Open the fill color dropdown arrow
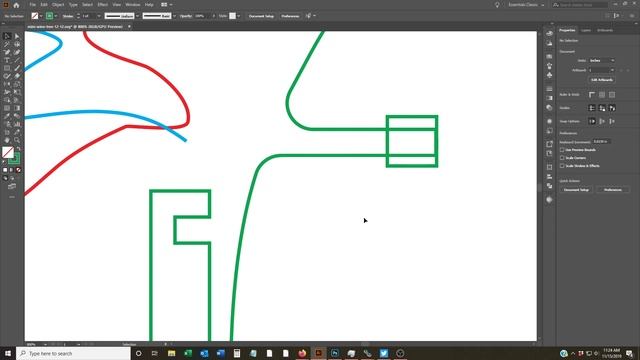 (41, 16)
